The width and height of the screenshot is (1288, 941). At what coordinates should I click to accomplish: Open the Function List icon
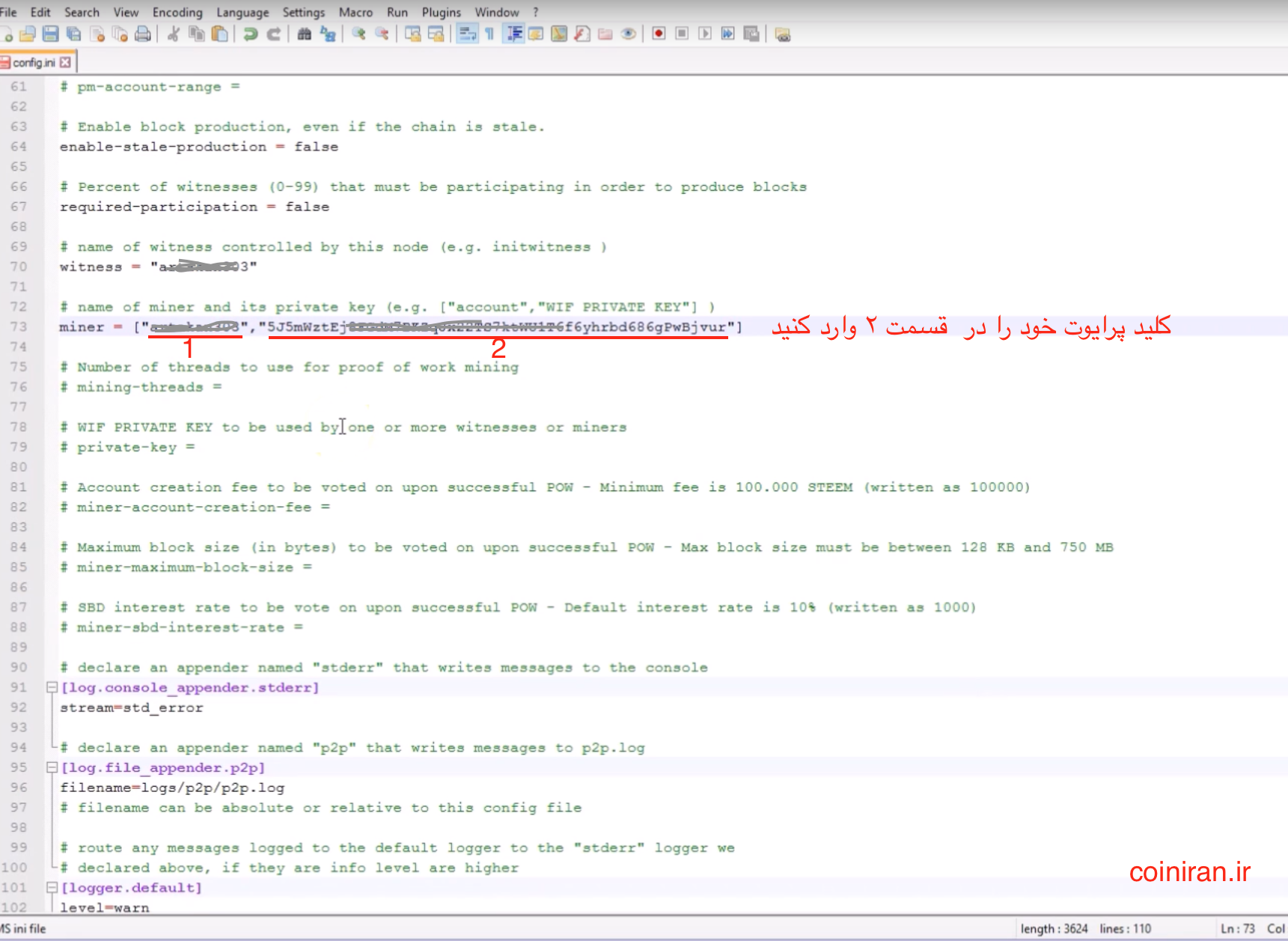582,34
